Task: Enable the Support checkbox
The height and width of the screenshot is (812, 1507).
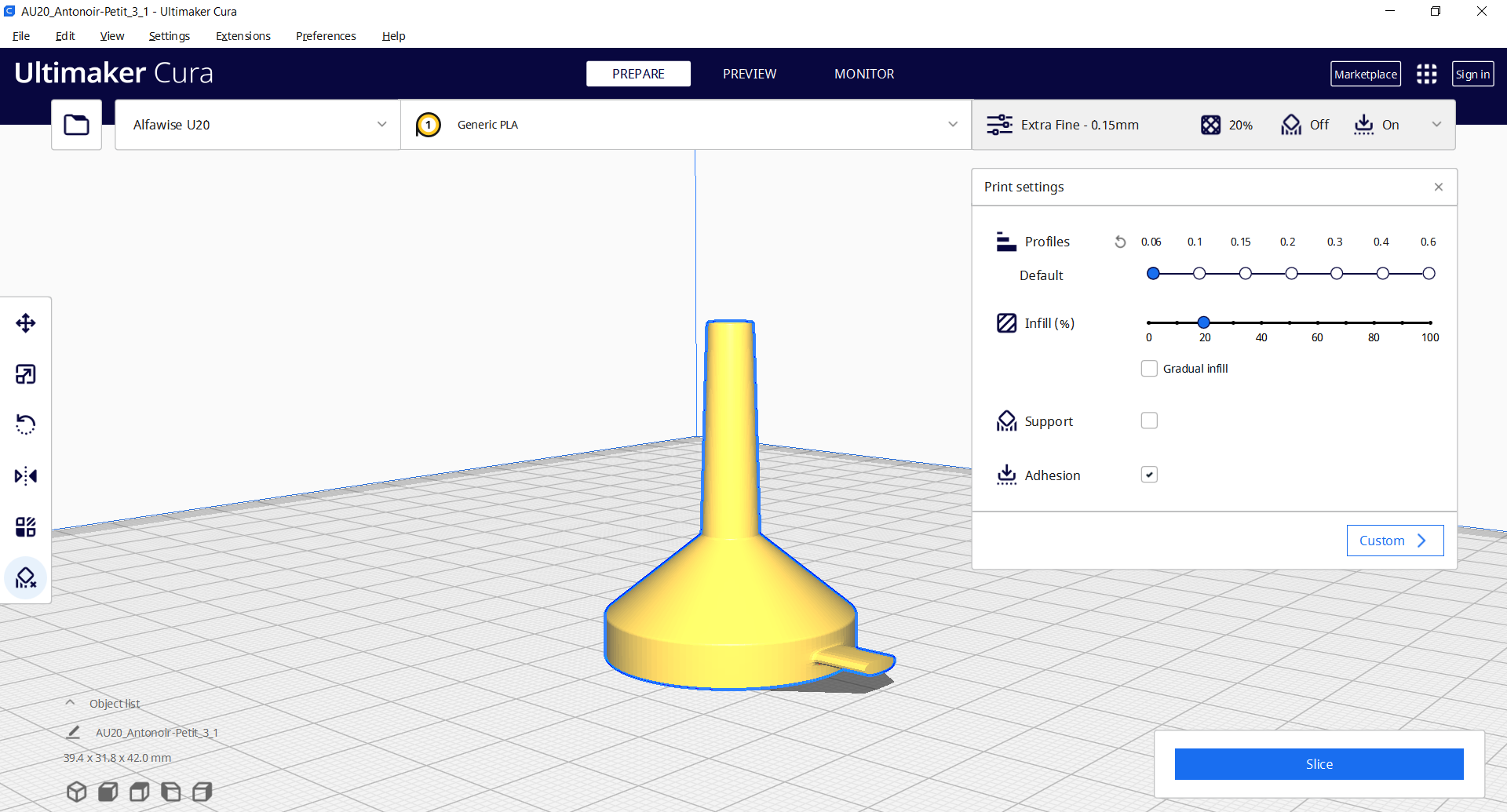Action: tap(1149, 421)
